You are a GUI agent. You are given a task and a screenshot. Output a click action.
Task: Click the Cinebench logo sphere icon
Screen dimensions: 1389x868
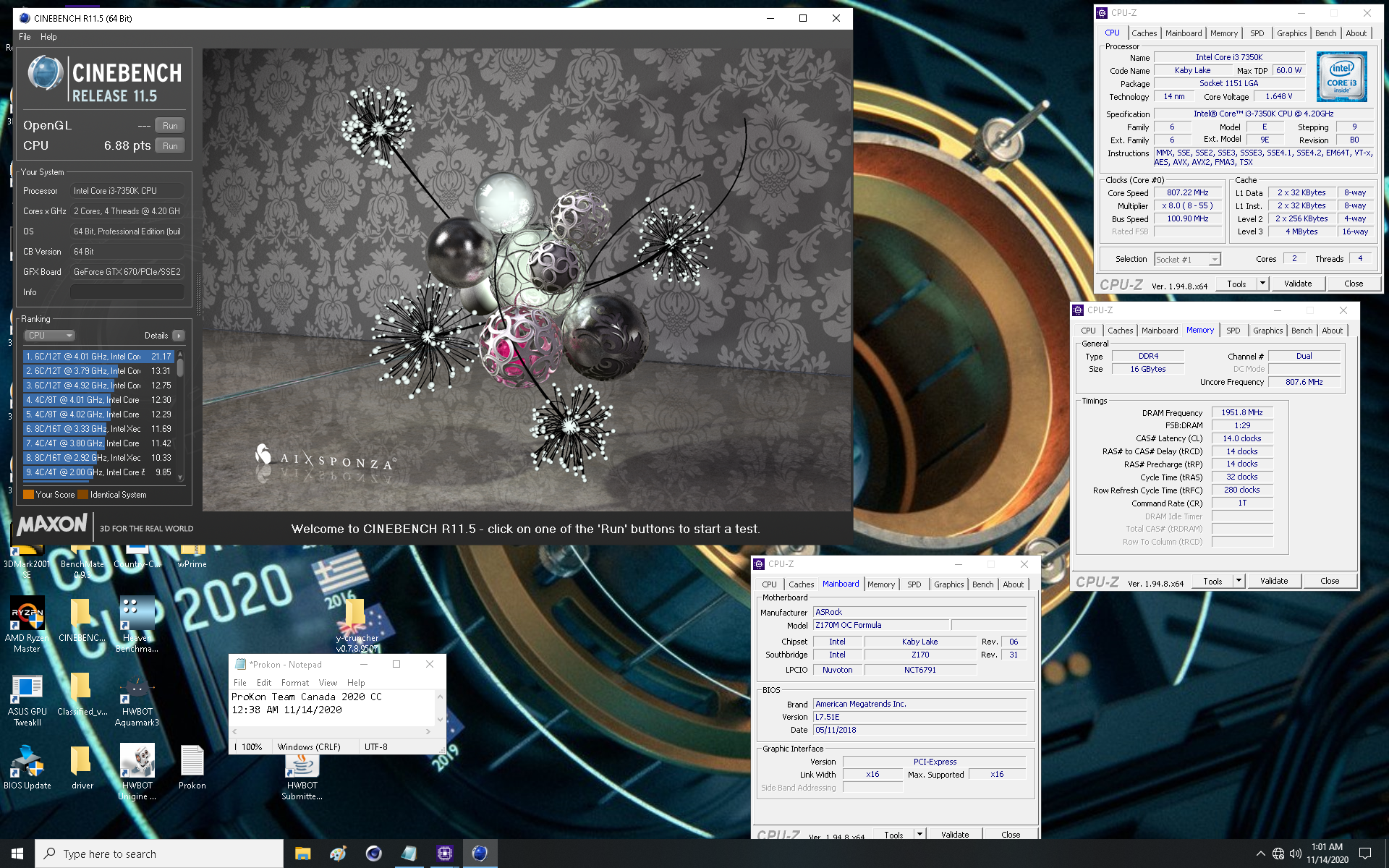click(45, 73)
